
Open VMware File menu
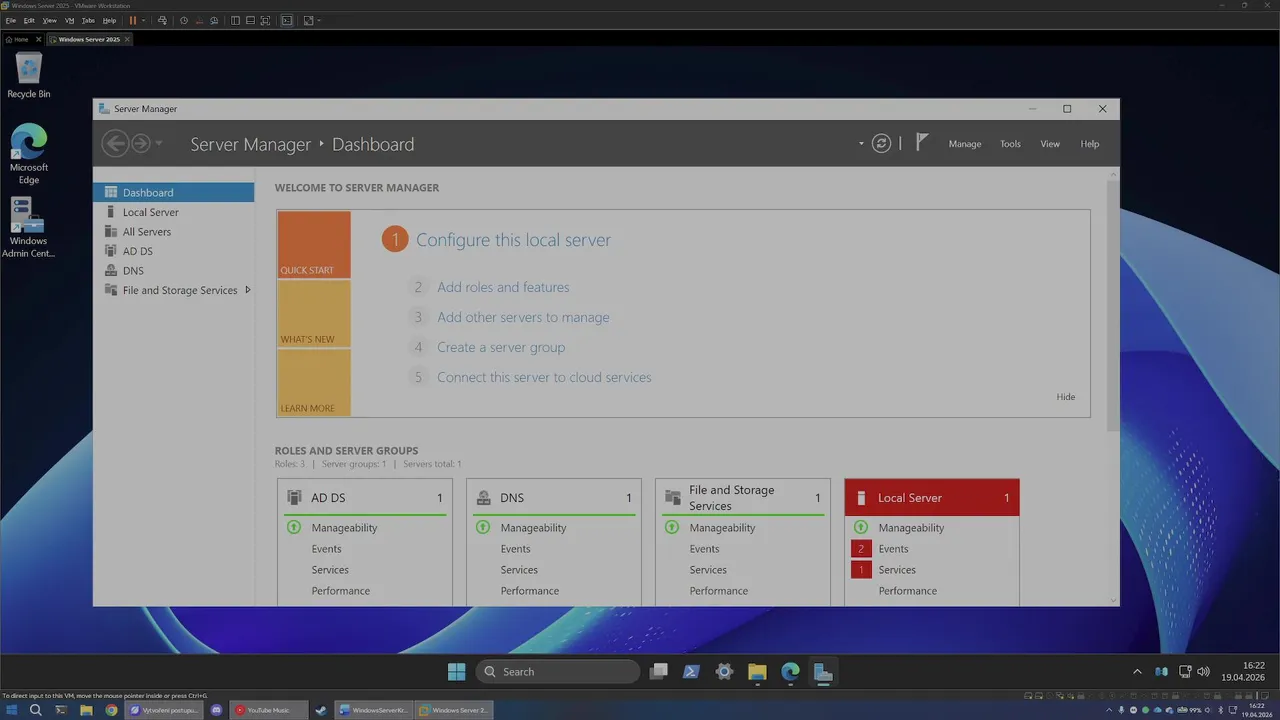tap(11, 20)
